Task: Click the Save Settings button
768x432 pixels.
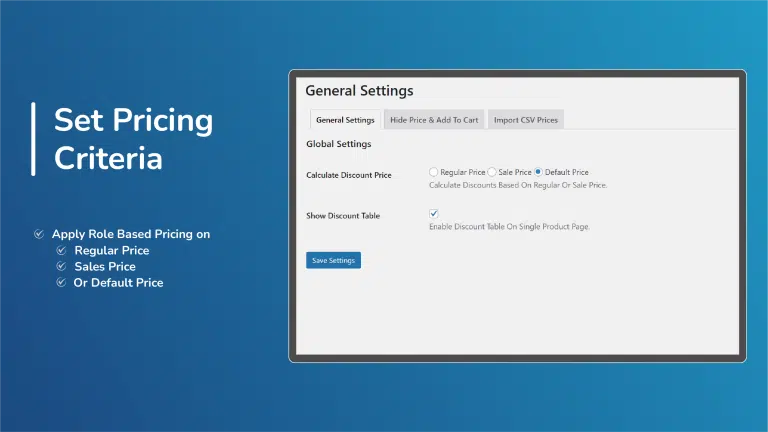Action: pos(333,260)
